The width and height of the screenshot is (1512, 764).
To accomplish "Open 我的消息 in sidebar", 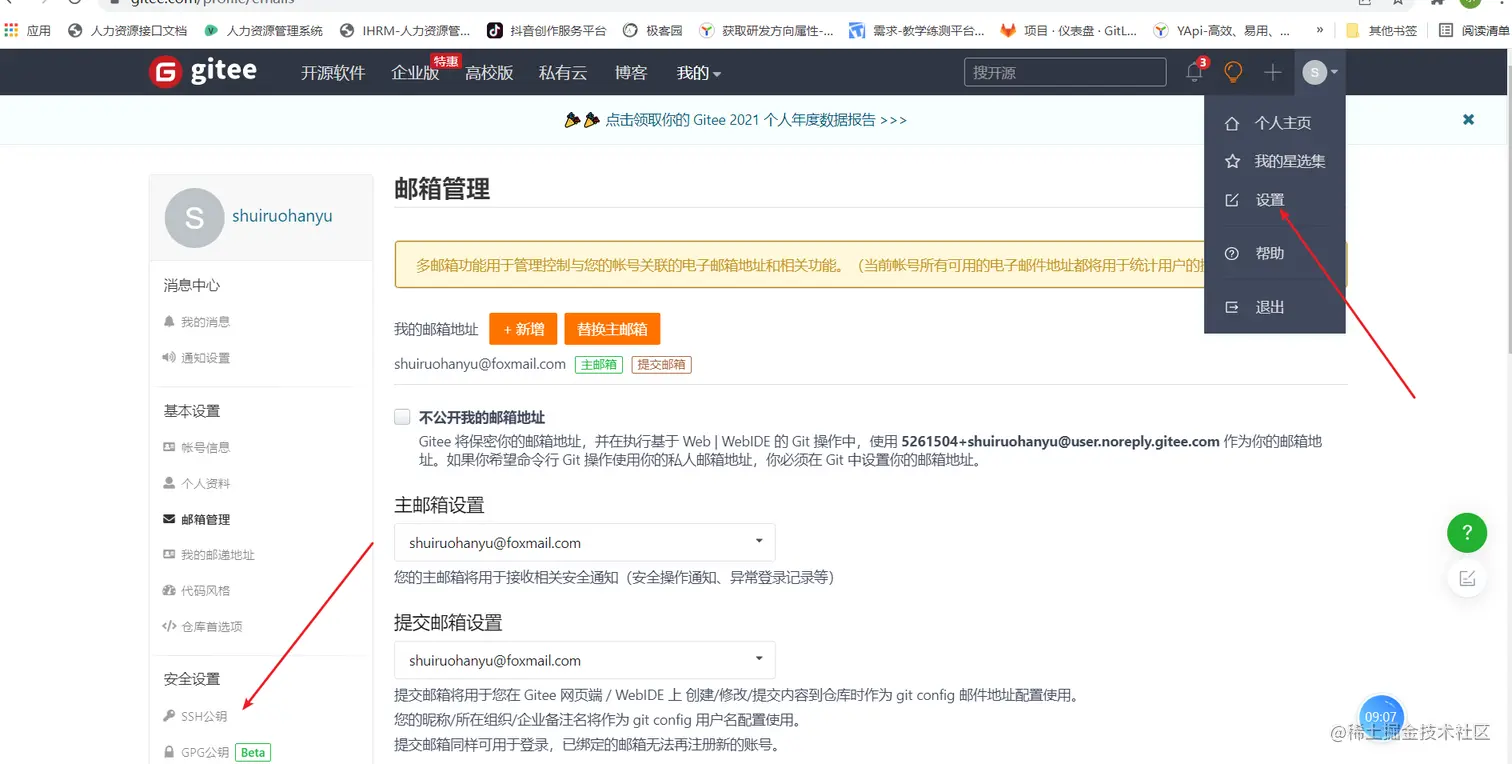I will pos(197,322).
